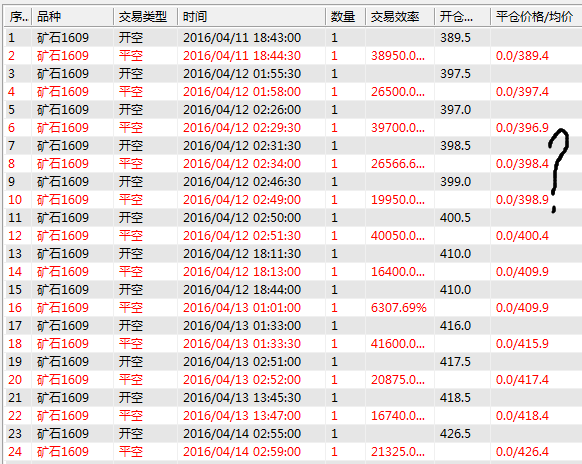This screenshot has width=582, height=464.
Task: Click efficiency value 21325.0...
Action: (398, 452)
